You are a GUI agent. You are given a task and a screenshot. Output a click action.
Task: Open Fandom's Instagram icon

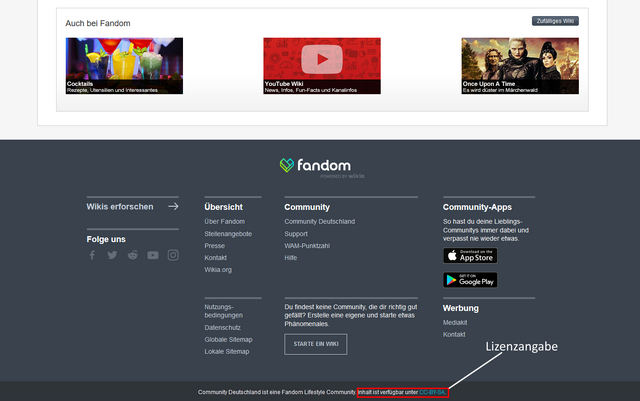[x=173, y=255]
